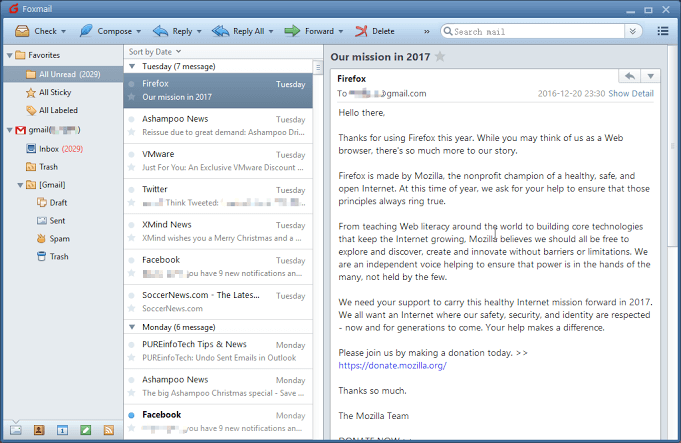Click the reading pane vertical scrollbar
The width and height of the screenshot is (681, 443).
point(672,146)
